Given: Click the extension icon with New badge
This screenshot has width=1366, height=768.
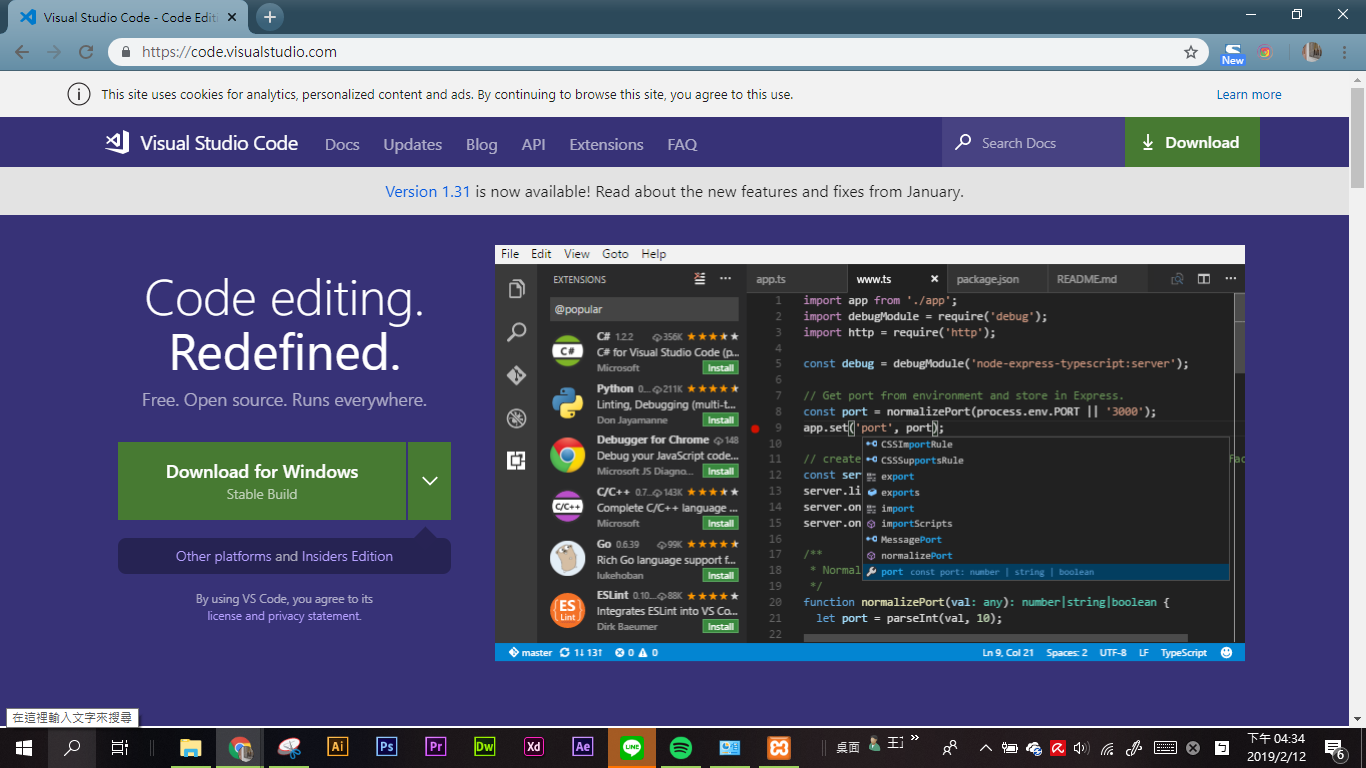Looking at the screenshot, I should click(1233, 53).
